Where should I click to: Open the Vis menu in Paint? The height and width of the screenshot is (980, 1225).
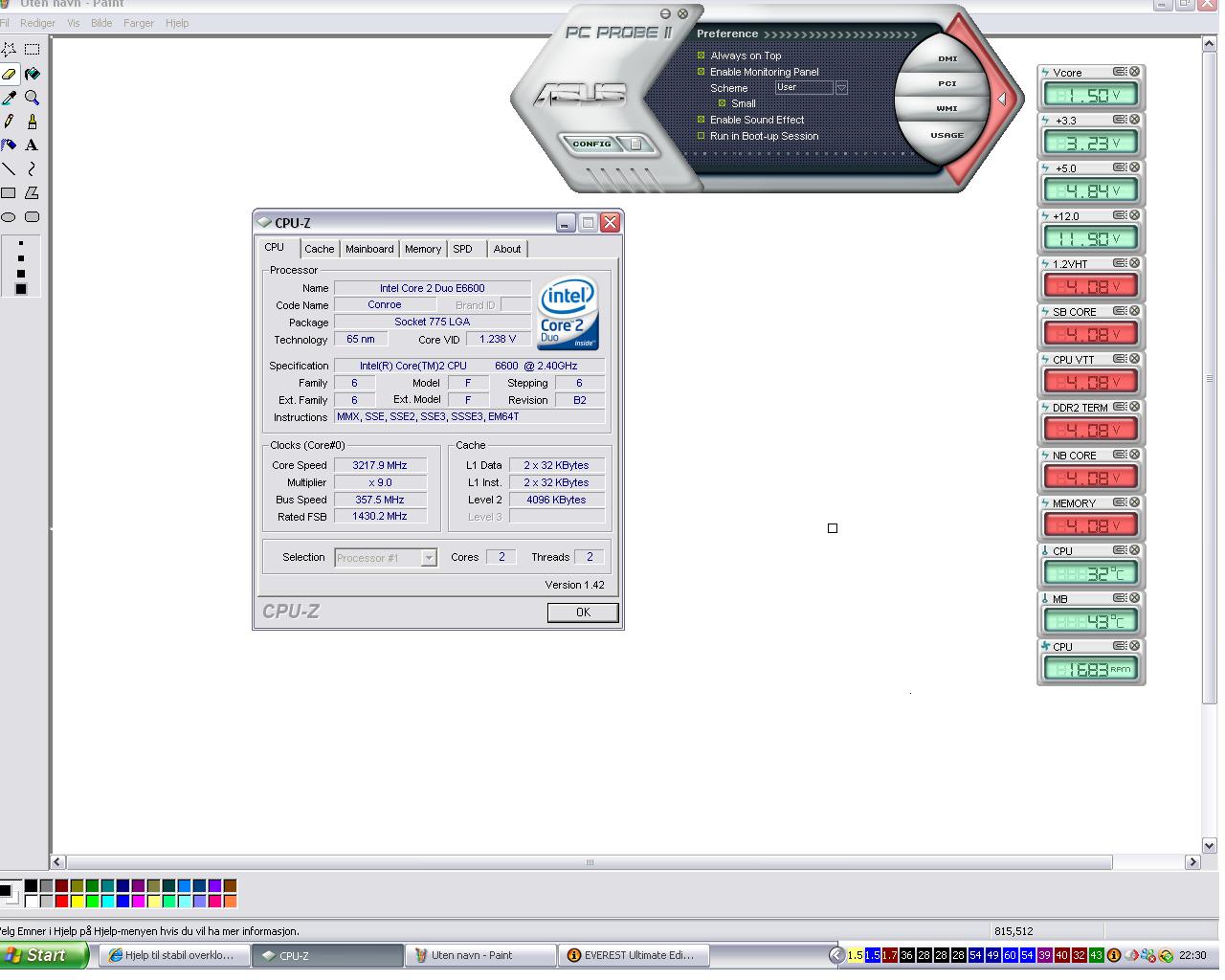click(74, 23)
